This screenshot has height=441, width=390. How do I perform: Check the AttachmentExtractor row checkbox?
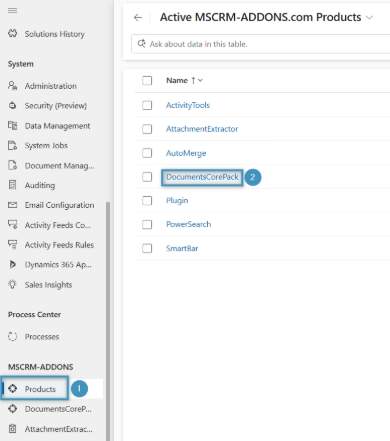coord(147,129)
